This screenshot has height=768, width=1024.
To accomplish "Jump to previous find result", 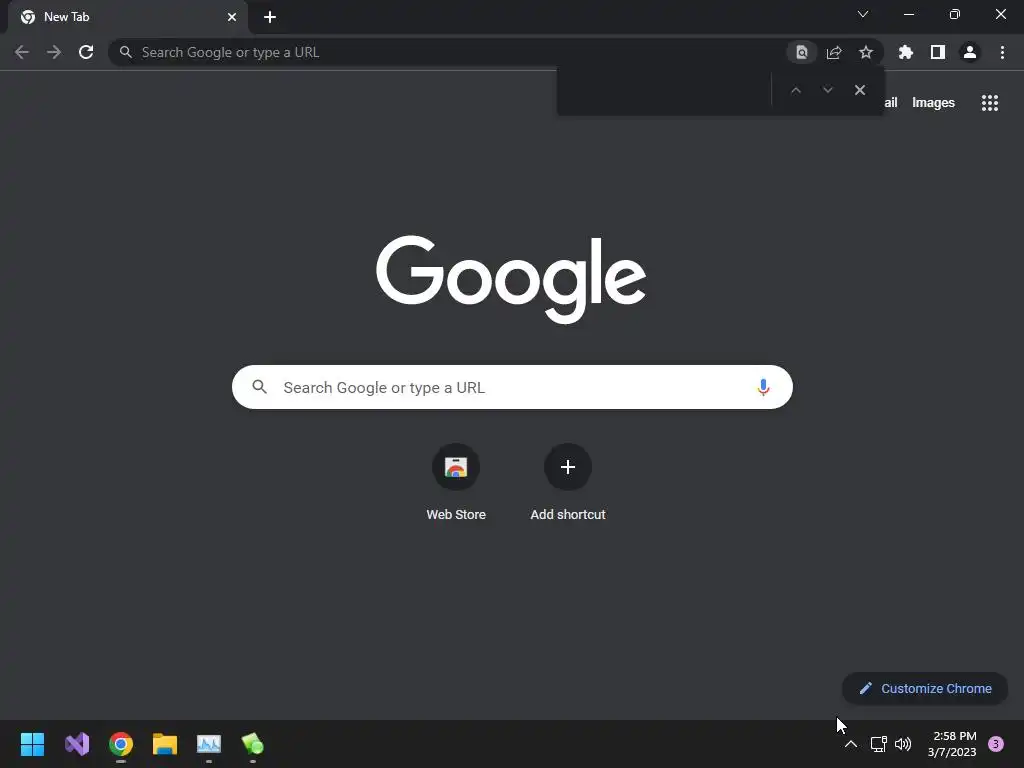I will click(x=795, y=90).
